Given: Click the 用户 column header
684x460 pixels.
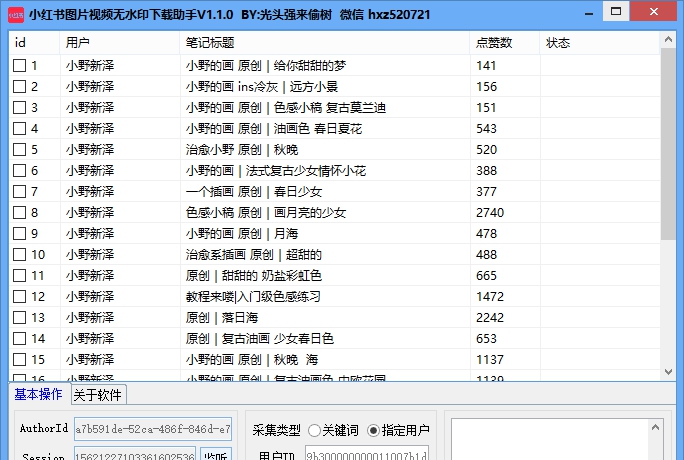Looking at the screenshot, I should 120,43.
